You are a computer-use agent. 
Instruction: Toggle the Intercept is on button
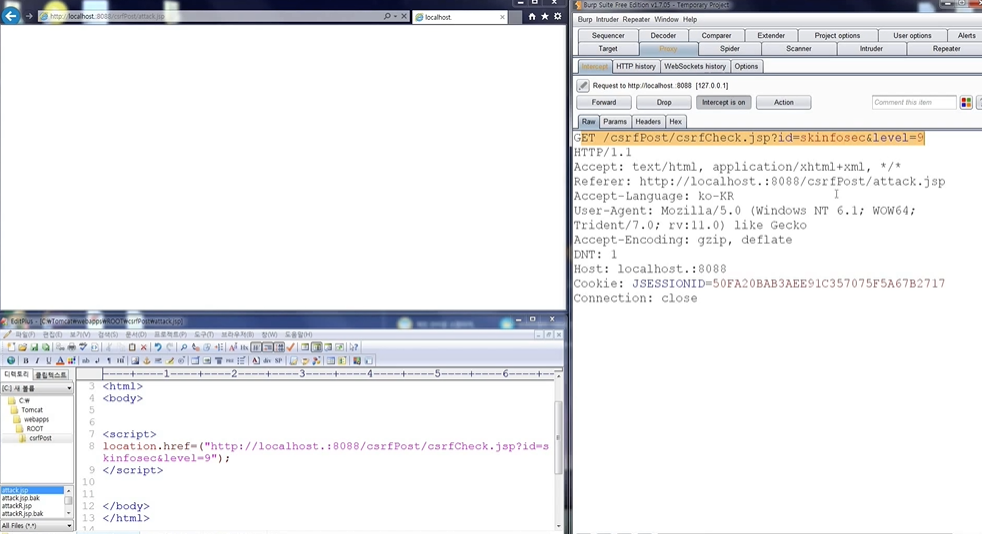point(723,102)
